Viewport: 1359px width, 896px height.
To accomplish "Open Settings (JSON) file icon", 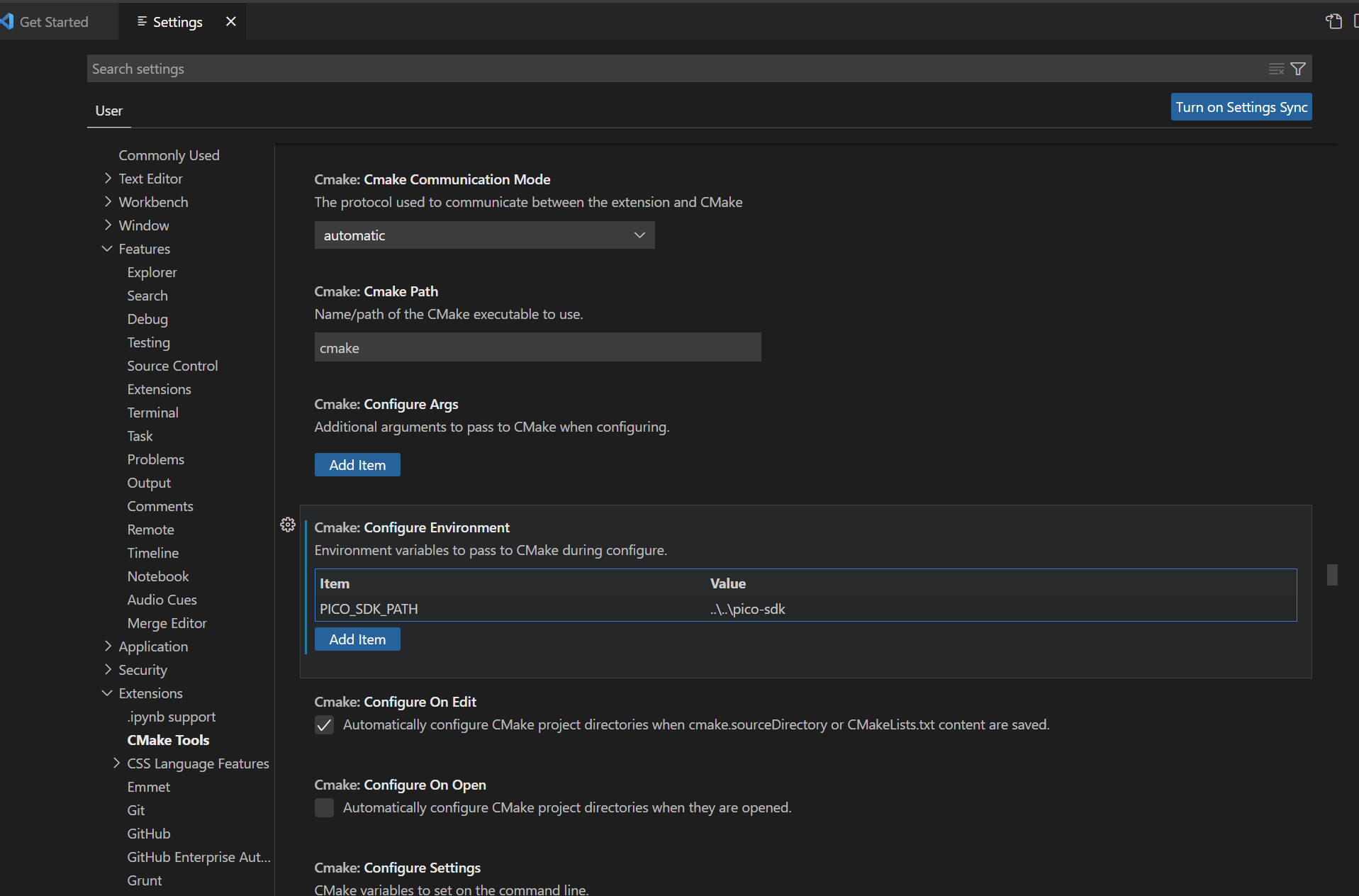I will [1333, 21].
